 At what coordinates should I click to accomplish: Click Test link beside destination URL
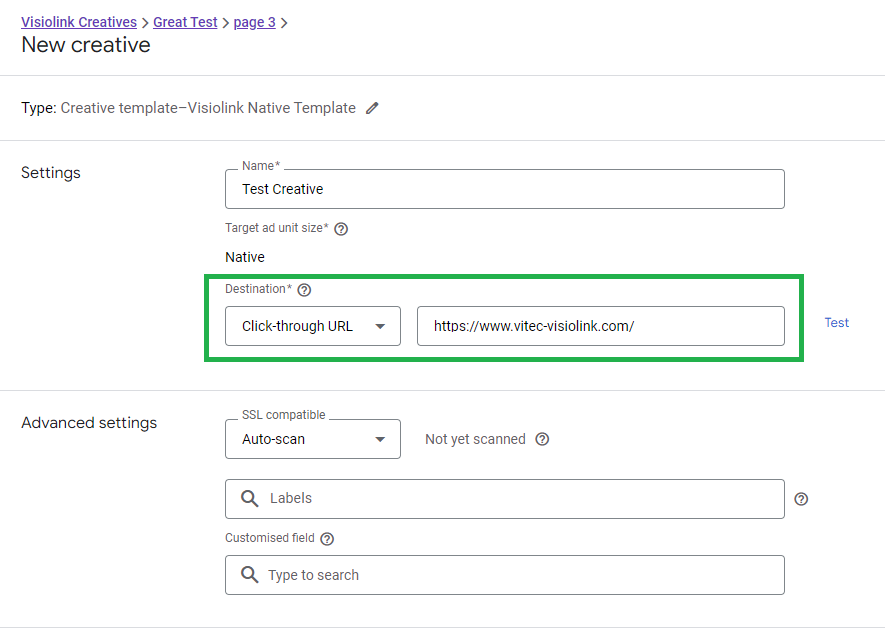836,322
